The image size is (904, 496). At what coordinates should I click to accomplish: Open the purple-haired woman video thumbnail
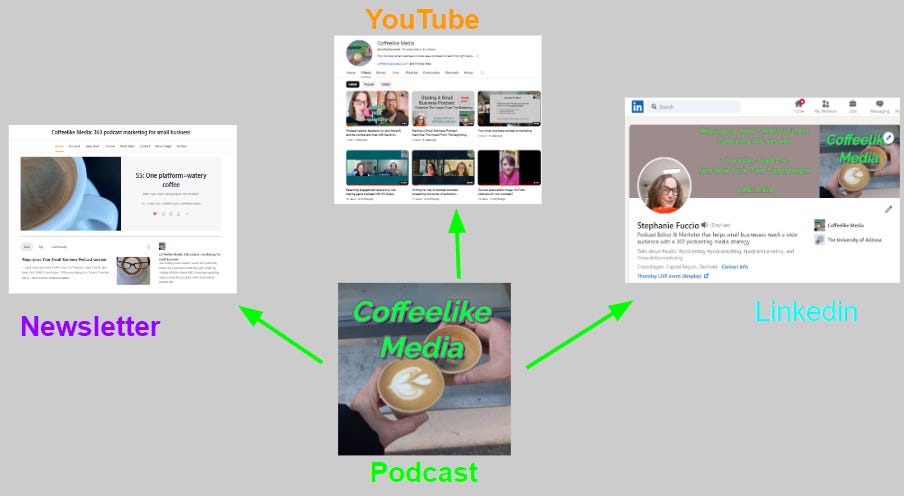click(509, 168)
